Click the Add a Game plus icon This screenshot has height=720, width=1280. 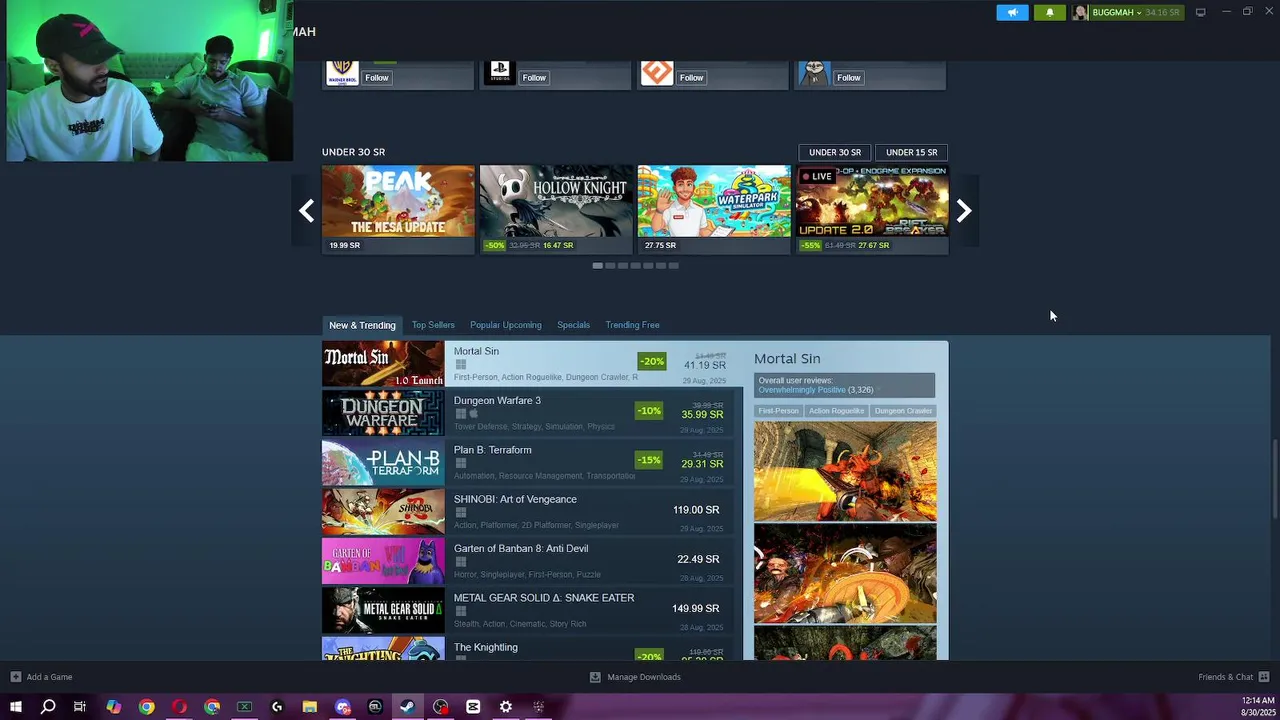coord(15,677)
